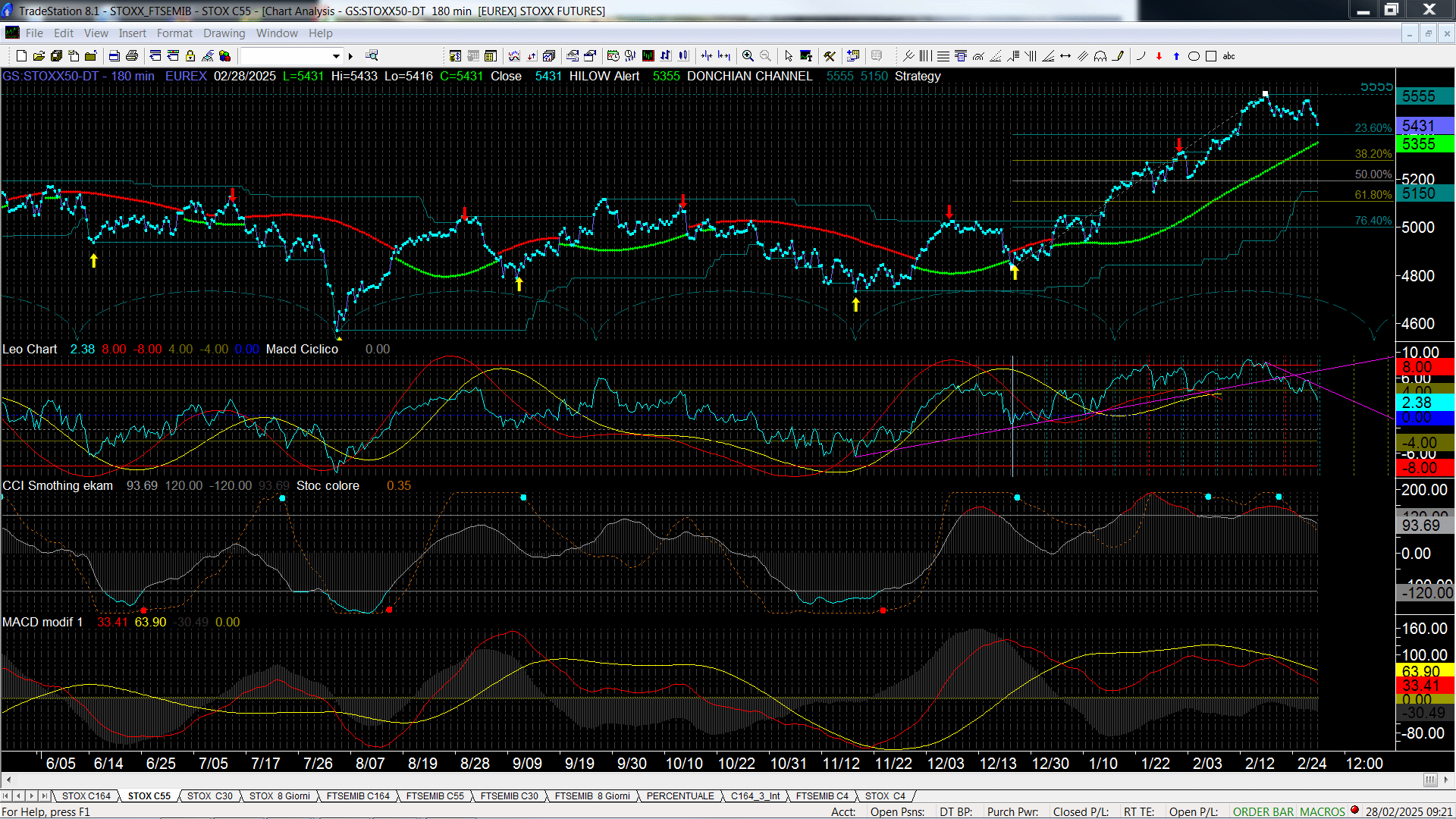Open the File menu
The height and width of the screenshot is (819, 1456).
34,33
